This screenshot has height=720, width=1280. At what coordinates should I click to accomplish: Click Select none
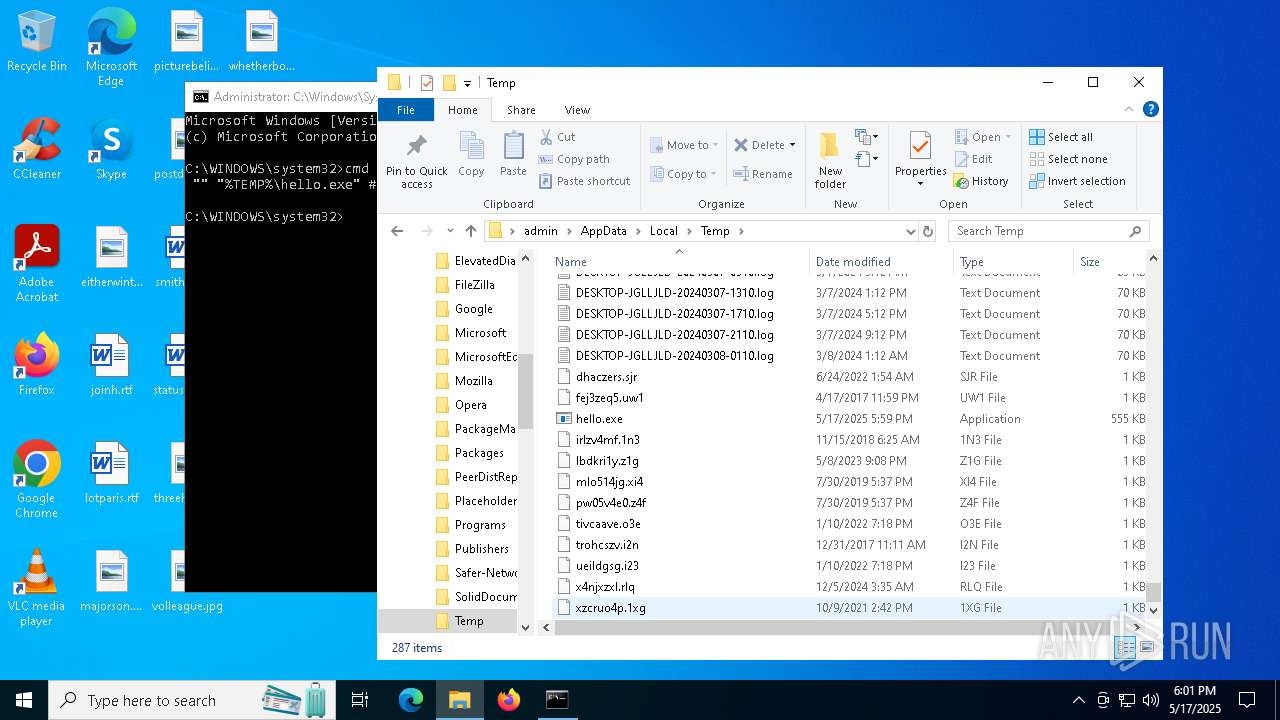coord(1068,159)
